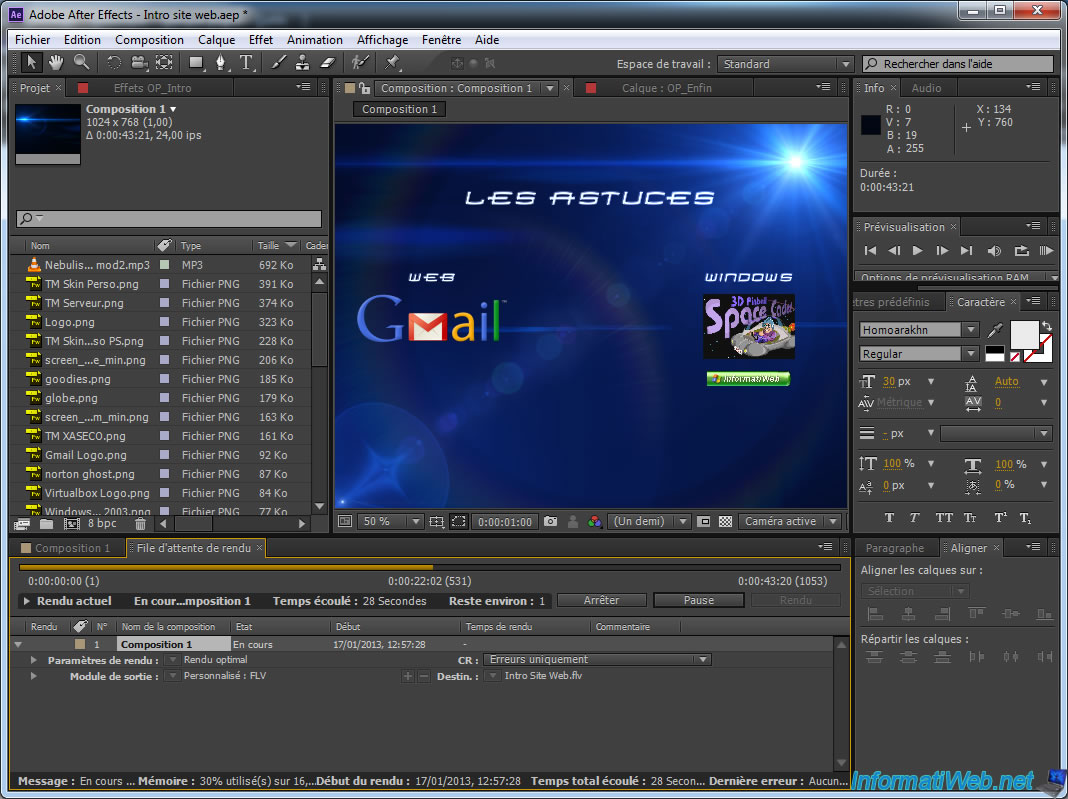Screen dimensions: 1068x799
Task: Select the Pan Behind anchor tool
Action: (x=164, y=63)
